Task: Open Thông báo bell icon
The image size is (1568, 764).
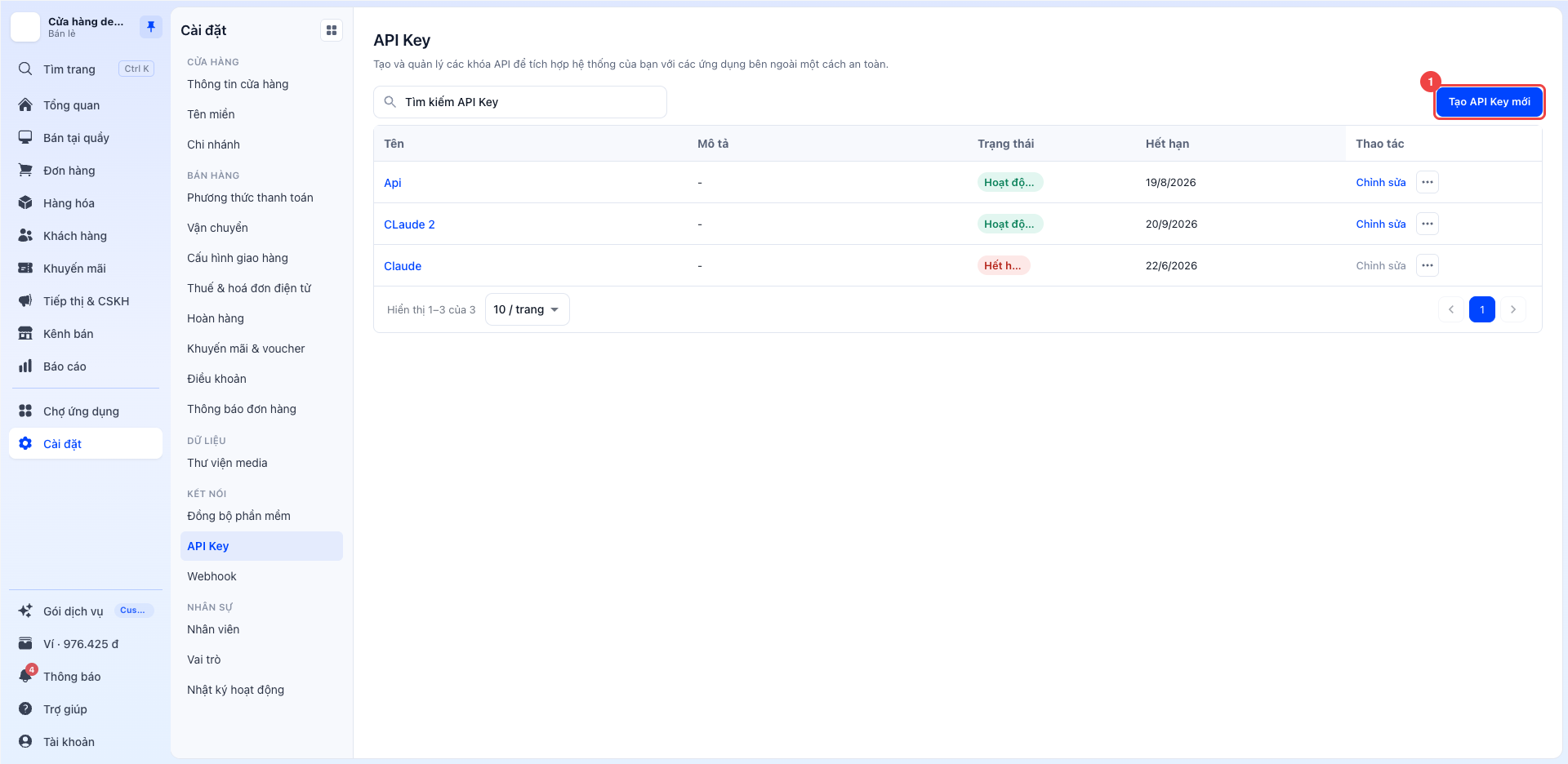Action: [x=25, y=676]
